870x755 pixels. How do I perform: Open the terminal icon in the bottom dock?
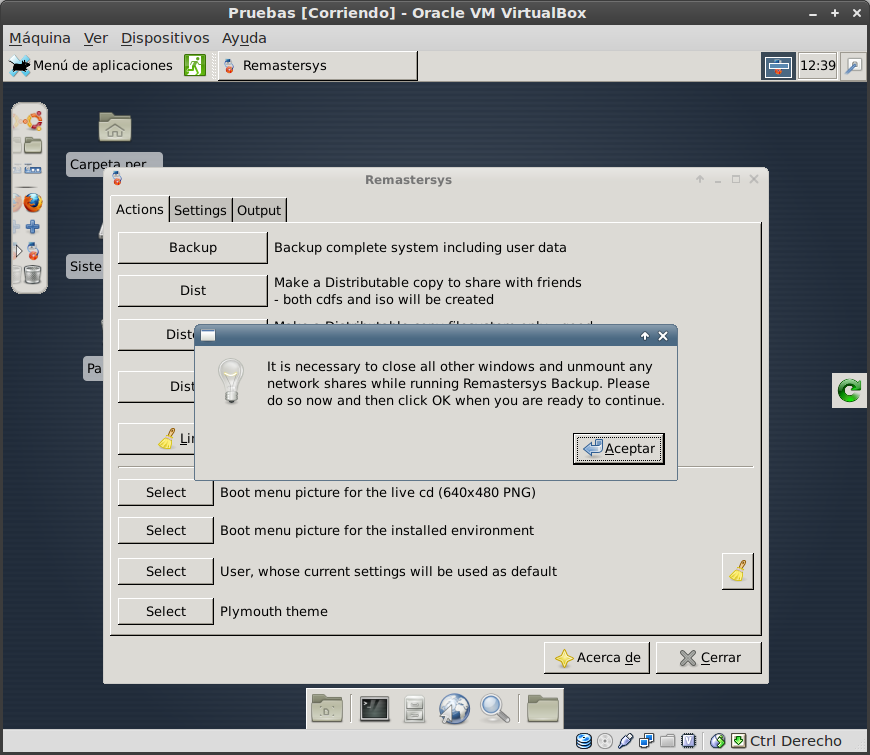pos(375,708)
